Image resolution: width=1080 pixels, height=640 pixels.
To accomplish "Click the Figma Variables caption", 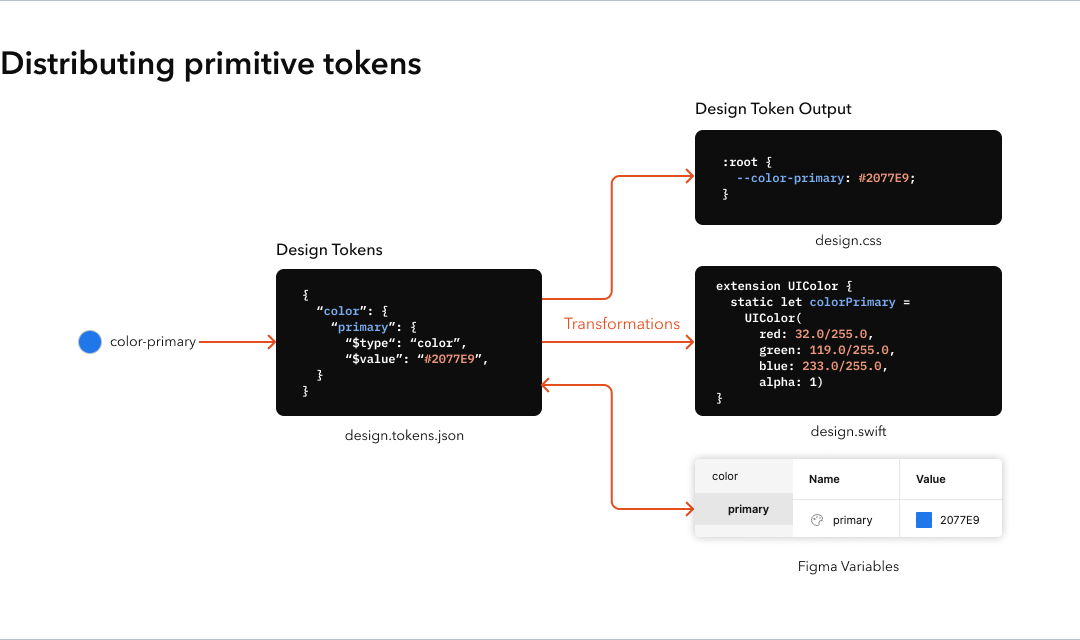I will click(848, 566).
